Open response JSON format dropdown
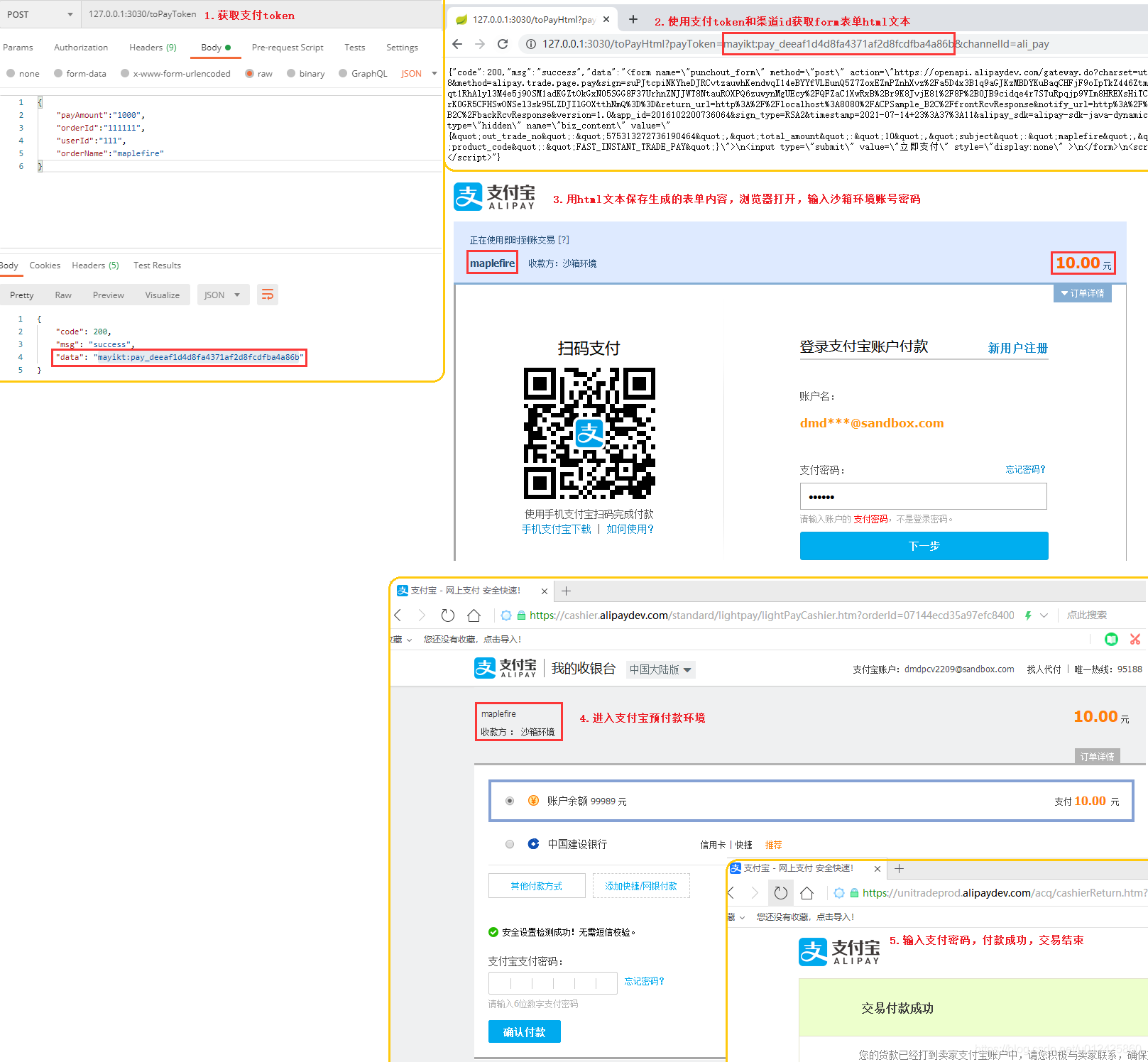 pos(223,295)
